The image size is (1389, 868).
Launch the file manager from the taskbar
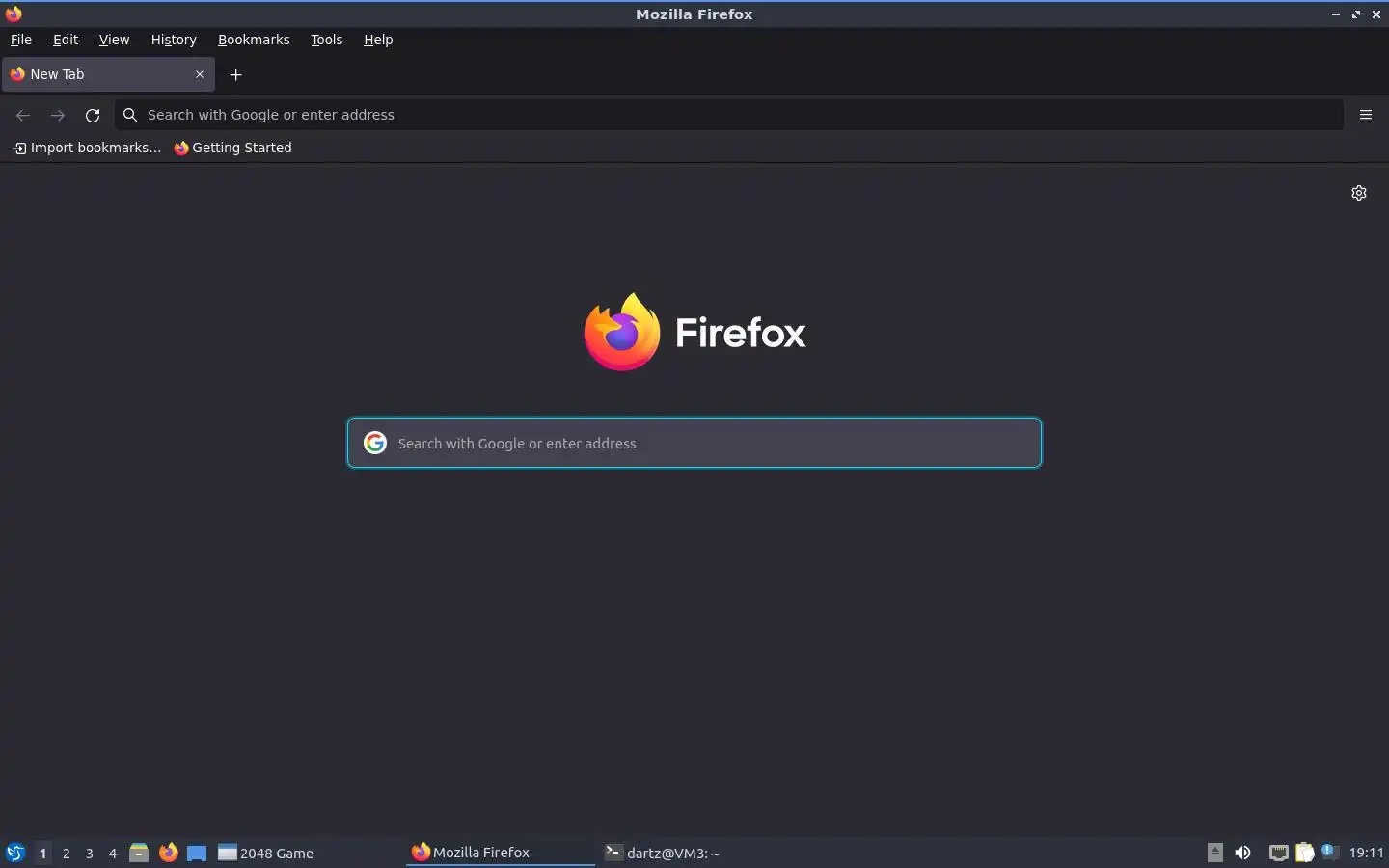click(x=139, y=853)
